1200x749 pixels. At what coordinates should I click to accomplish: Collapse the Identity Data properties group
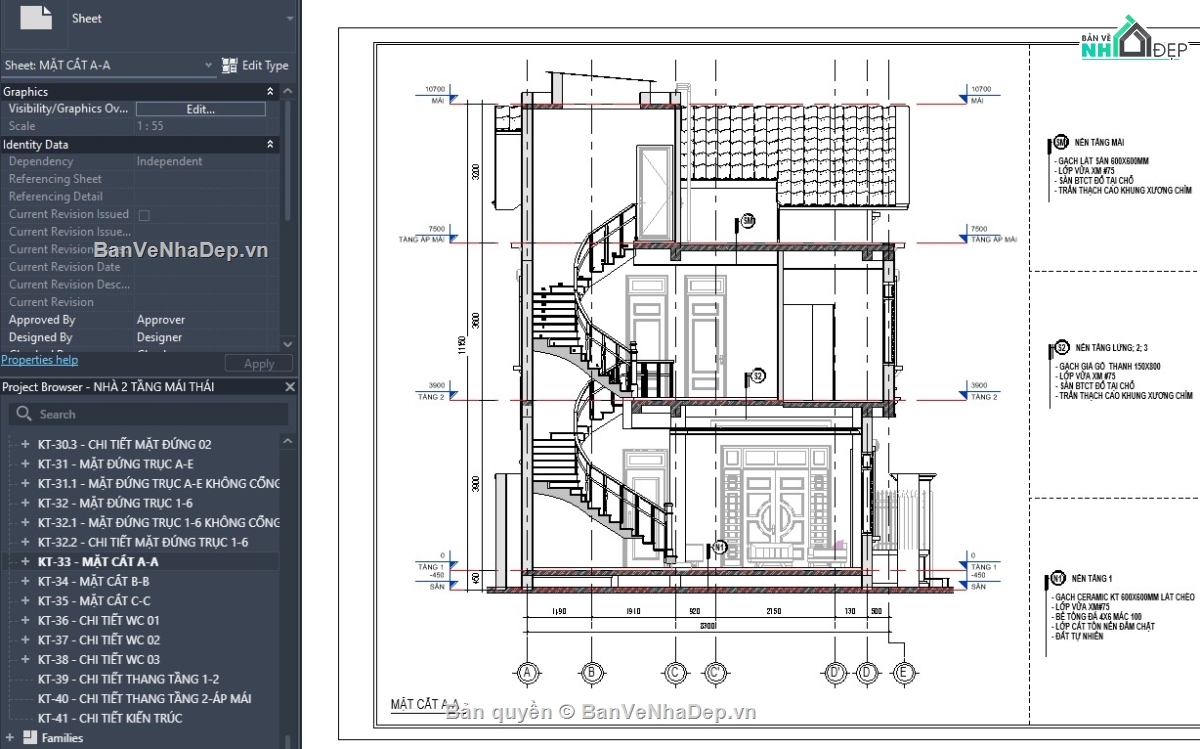(270, 144)
